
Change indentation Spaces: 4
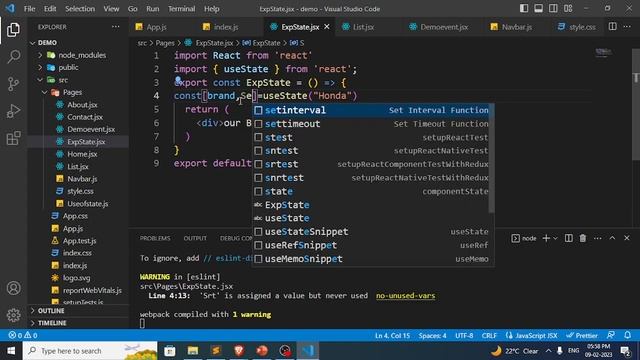432,336
